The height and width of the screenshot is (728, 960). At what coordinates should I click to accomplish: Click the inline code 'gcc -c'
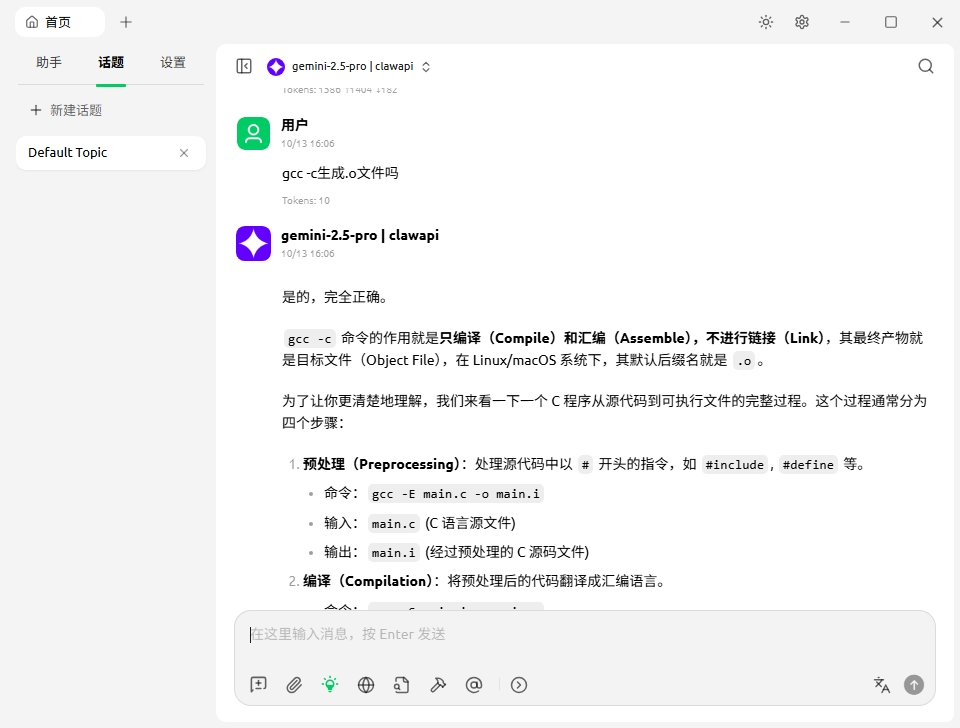pos(310,339)
